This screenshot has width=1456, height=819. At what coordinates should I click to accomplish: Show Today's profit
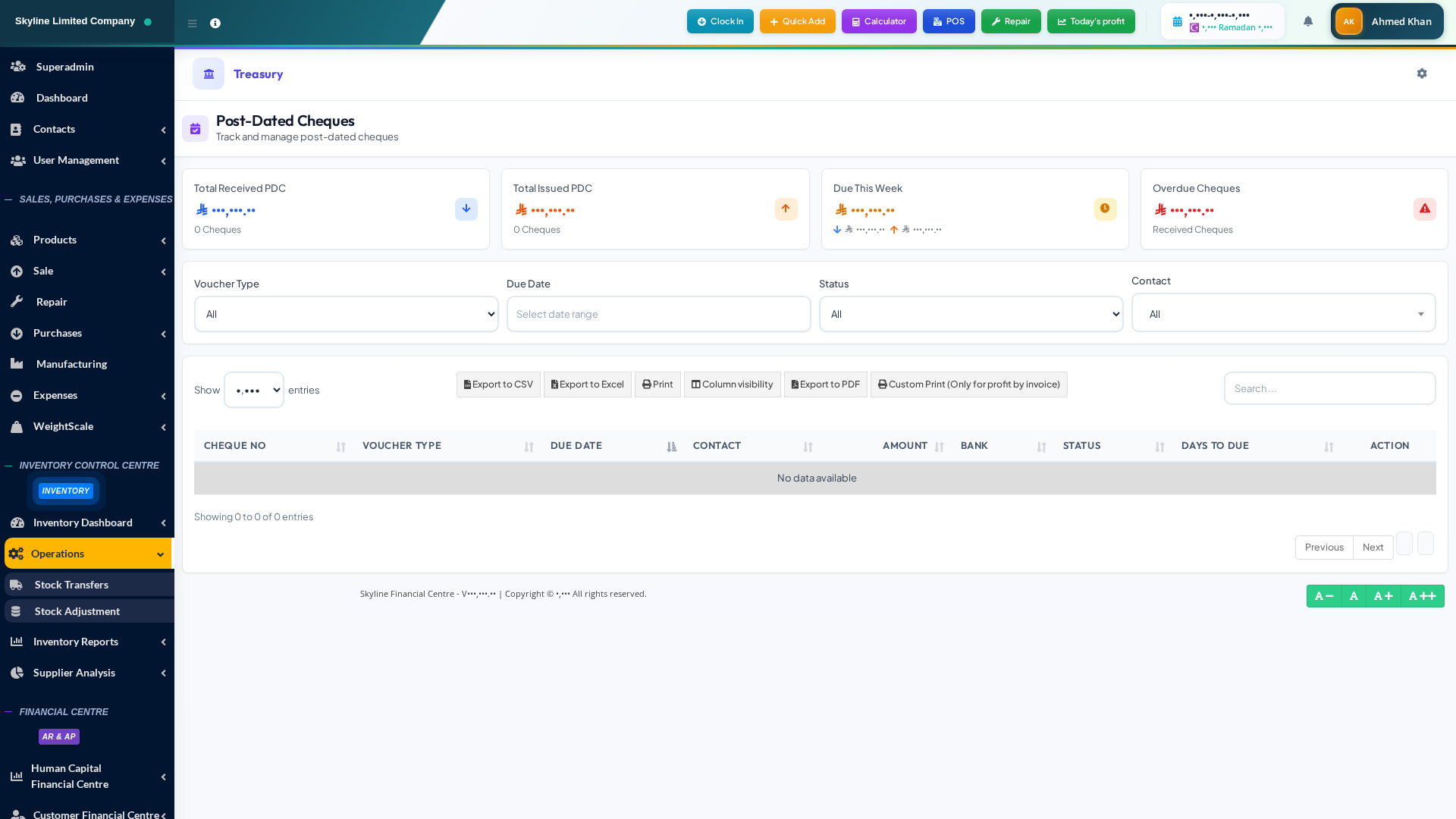tap(1090, 21)
